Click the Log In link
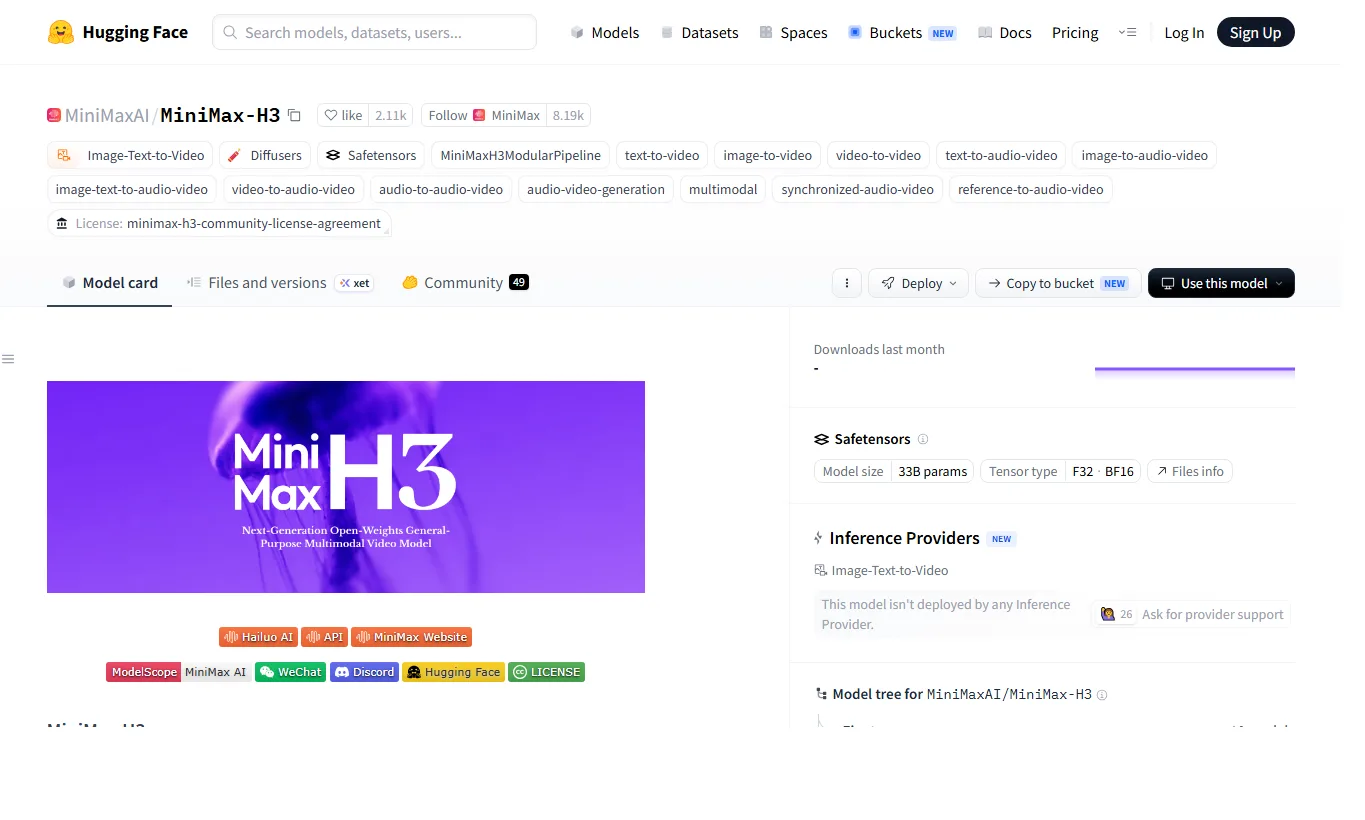Image resolution: width=1365 pixels, height=820 pixels. [1184, 33]
